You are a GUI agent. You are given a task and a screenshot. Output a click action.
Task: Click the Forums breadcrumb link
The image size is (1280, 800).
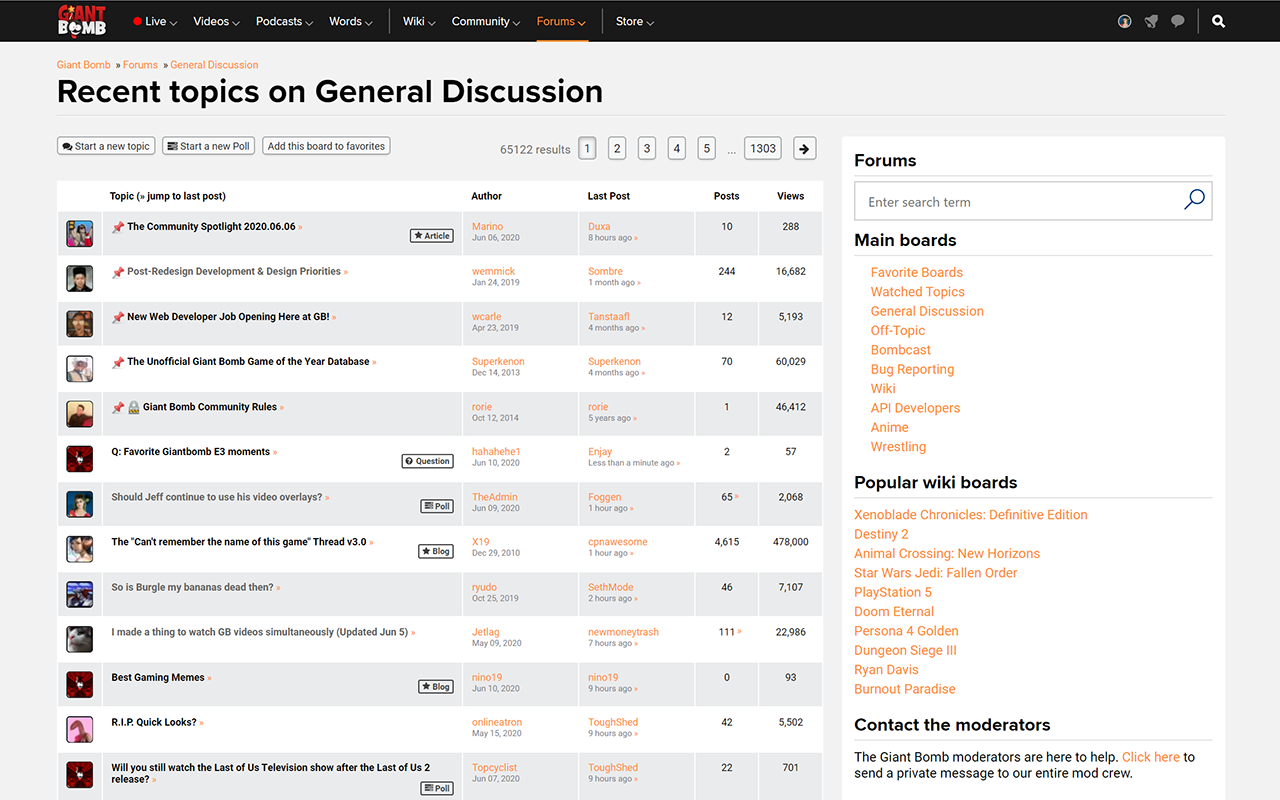coord(141,65)
